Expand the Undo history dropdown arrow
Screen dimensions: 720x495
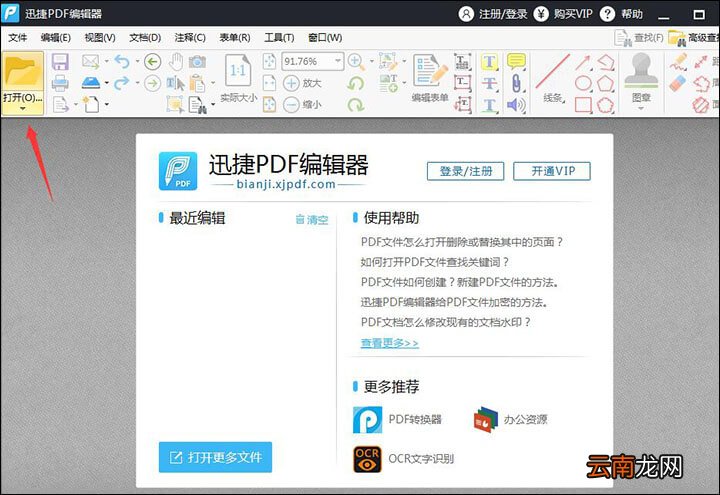pyautogui.click(x=137, y=61)
